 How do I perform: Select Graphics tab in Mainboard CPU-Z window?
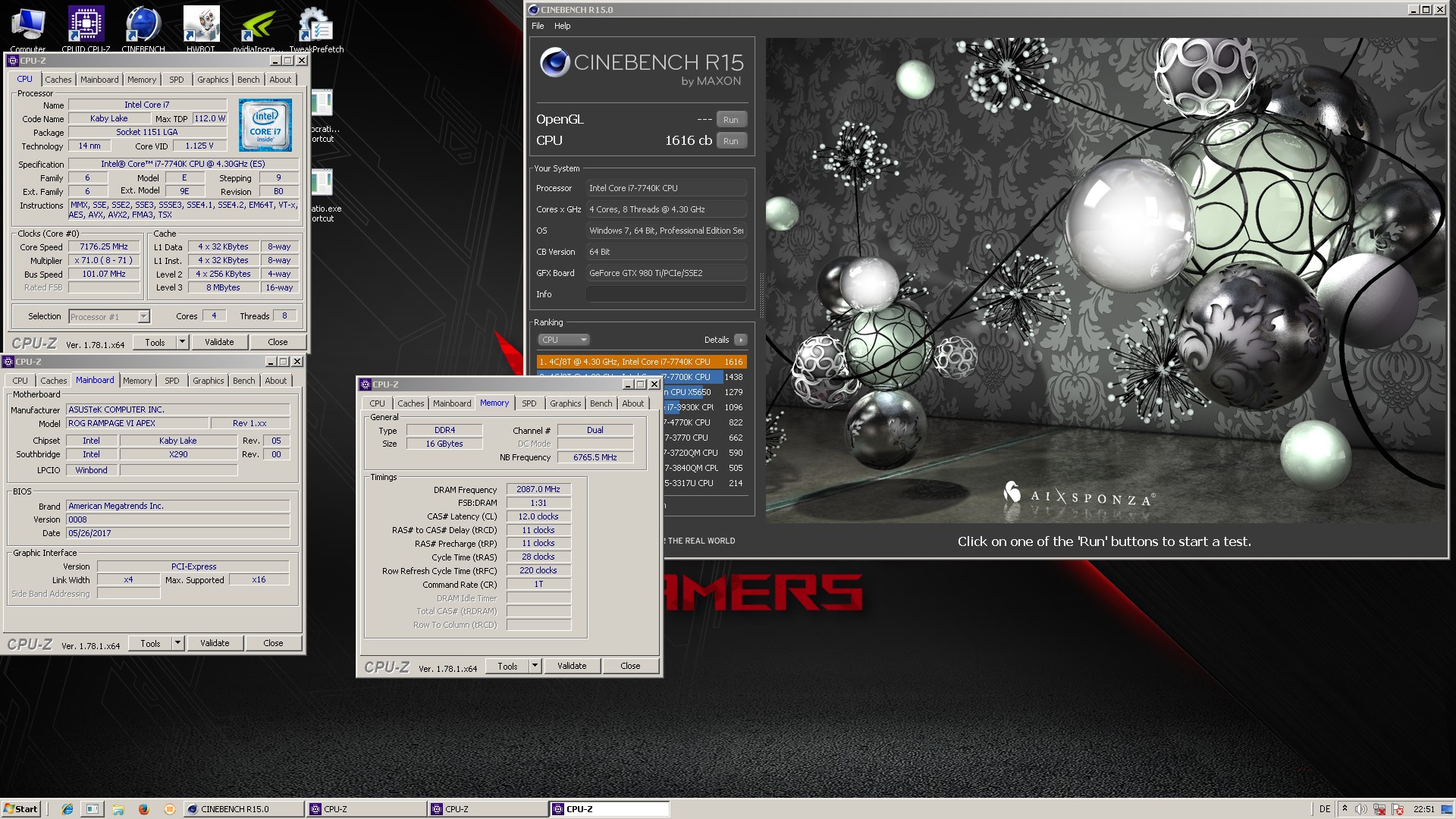[x=208, y=381]
